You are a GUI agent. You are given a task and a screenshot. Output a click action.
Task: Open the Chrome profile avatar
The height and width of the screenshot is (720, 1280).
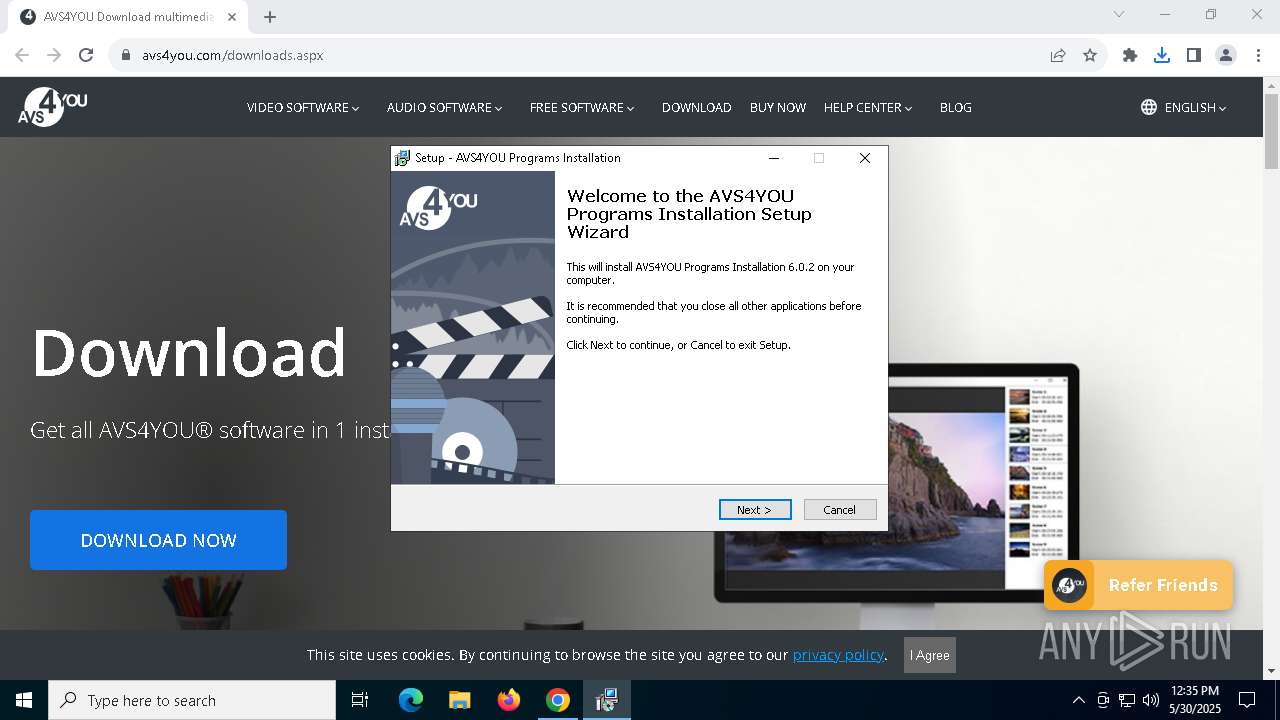tap(1226, 55)
